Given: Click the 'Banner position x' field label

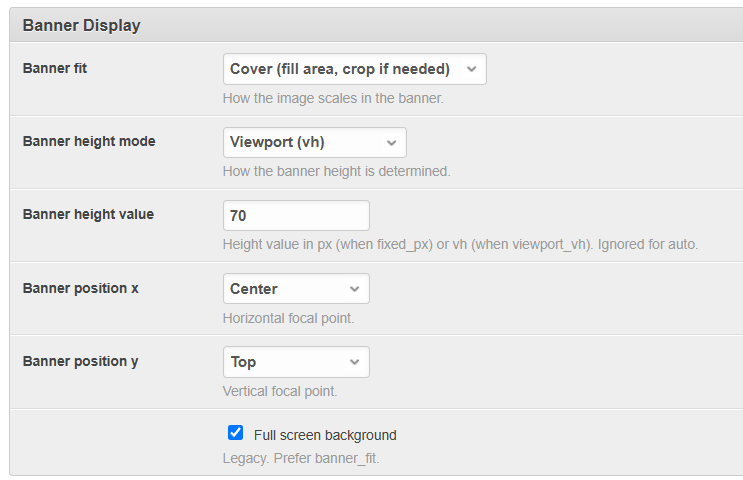Looking at the screenshot, I should click(x=80, y=288).
